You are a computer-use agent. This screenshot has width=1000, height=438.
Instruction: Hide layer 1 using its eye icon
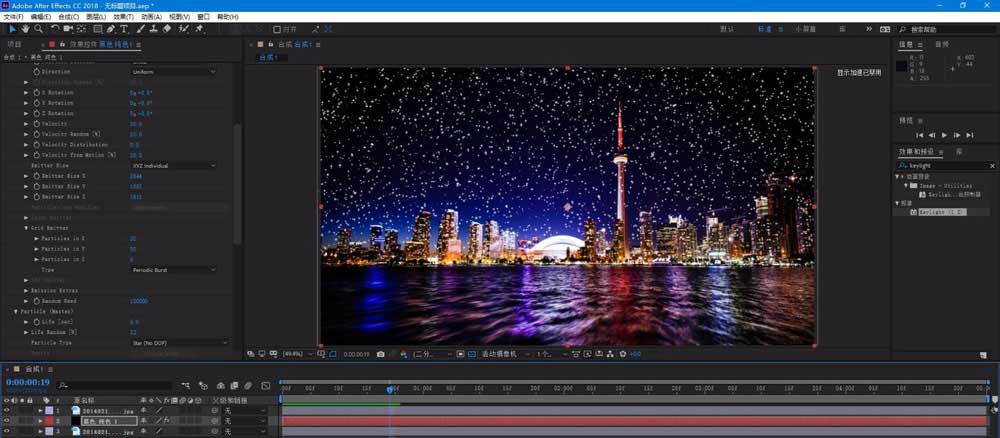(x=7, y=410)
